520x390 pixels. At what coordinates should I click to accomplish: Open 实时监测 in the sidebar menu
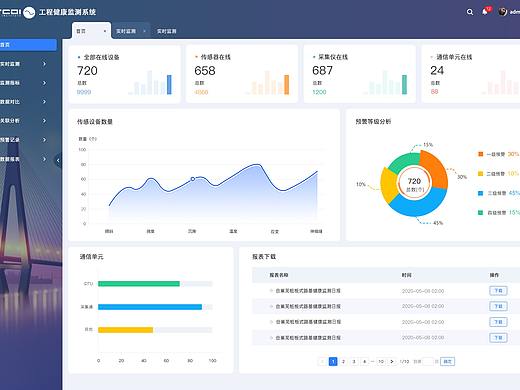(x=10, y=64)
